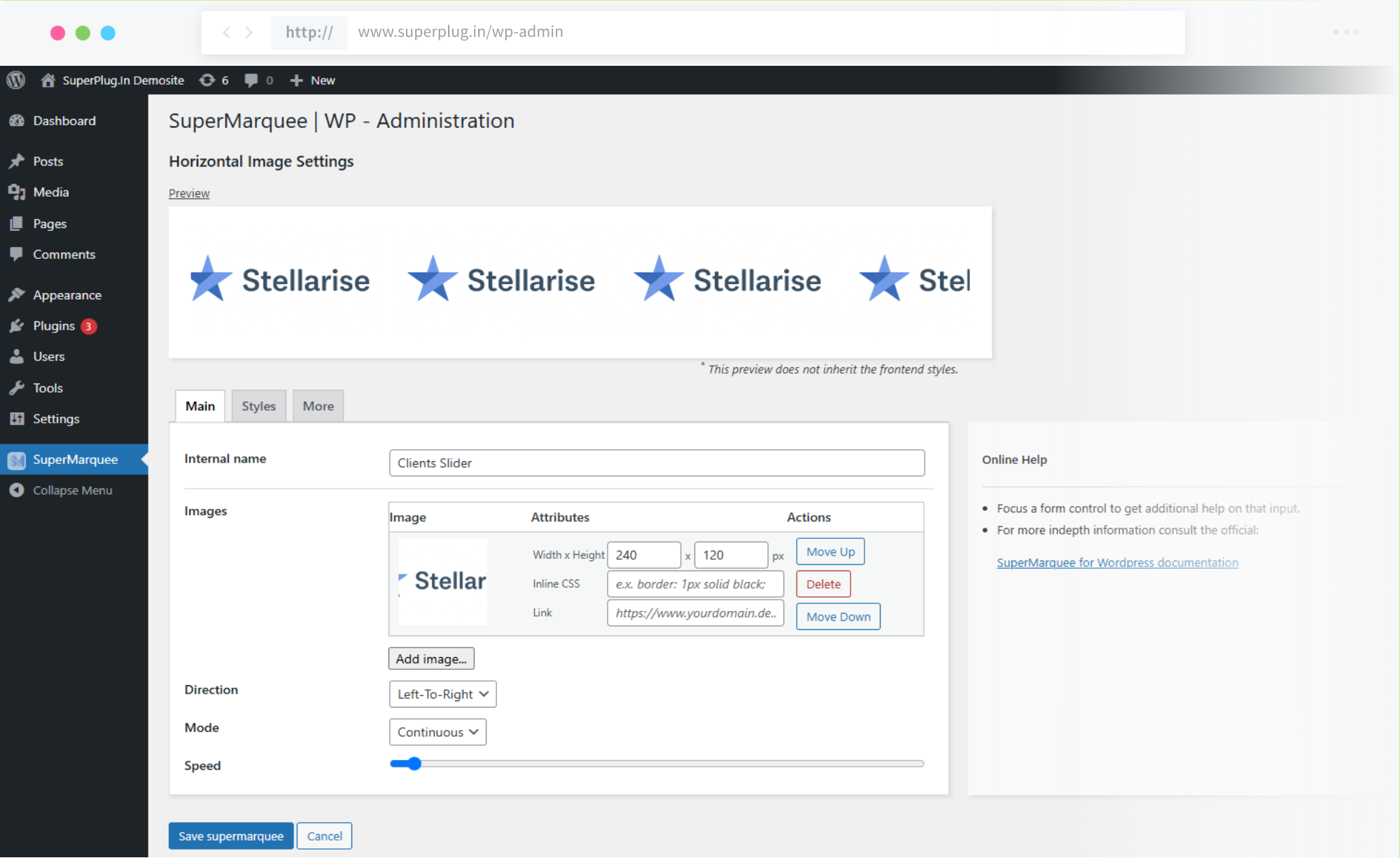Click the Internal name field
This screenshot has width=1400, height=858.
click(657, 463)
